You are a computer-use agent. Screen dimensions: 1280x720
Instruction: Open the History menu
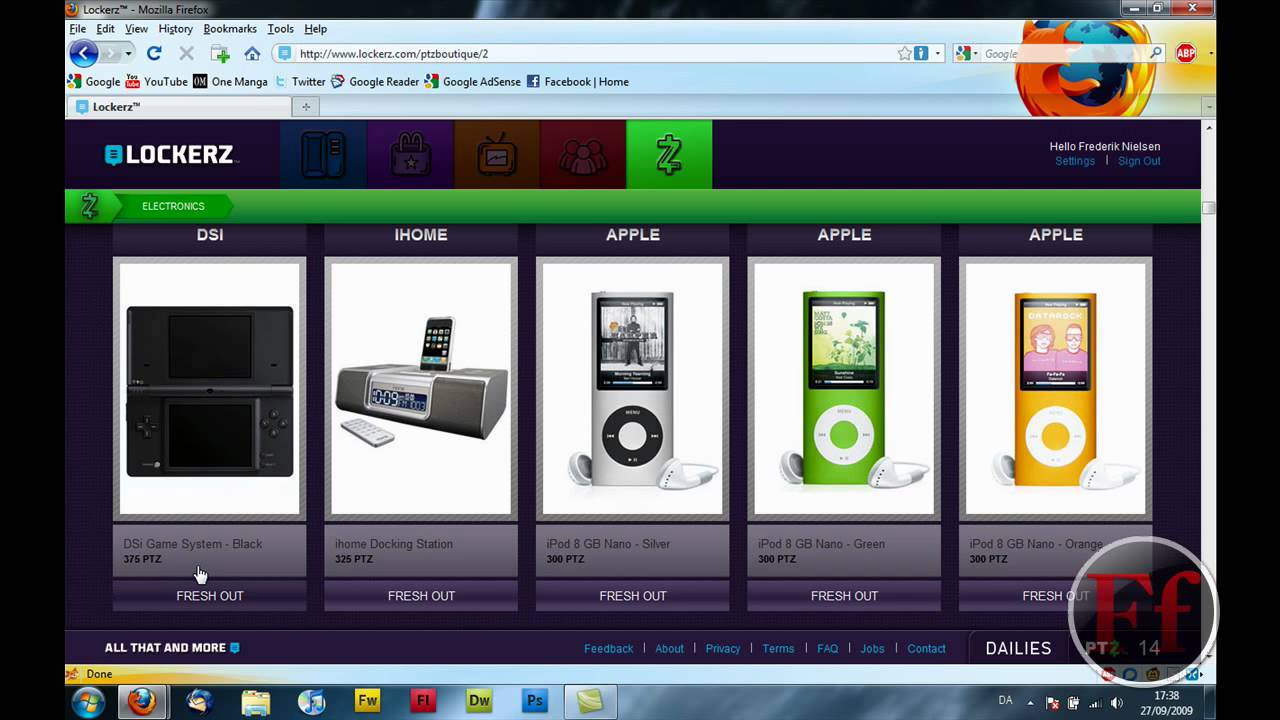pos(175,29)
